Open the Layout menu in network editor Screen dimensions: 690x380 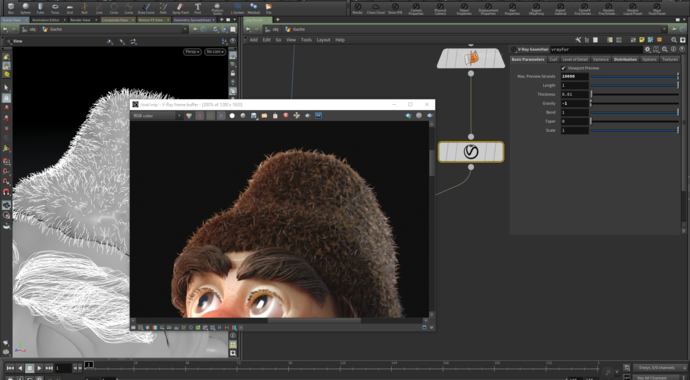(323, 40)
